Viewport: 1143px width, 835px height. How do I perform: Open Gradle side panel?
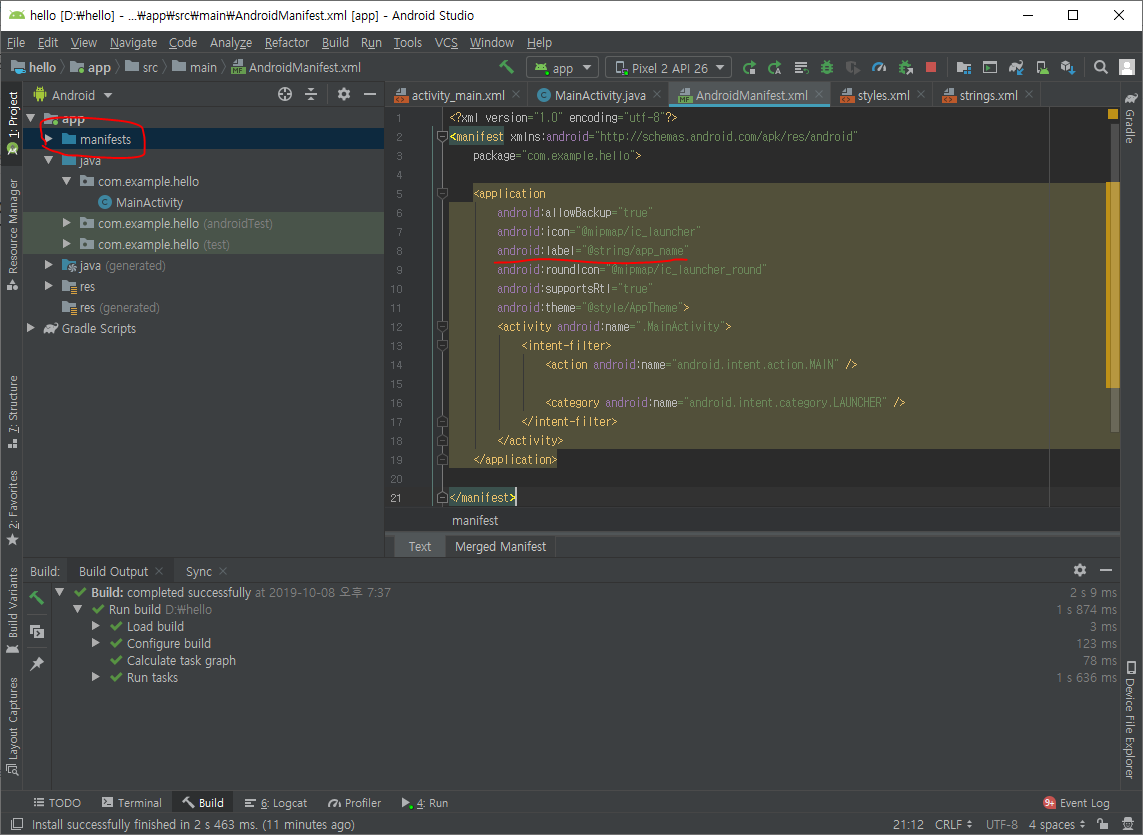click(1130, 117)
